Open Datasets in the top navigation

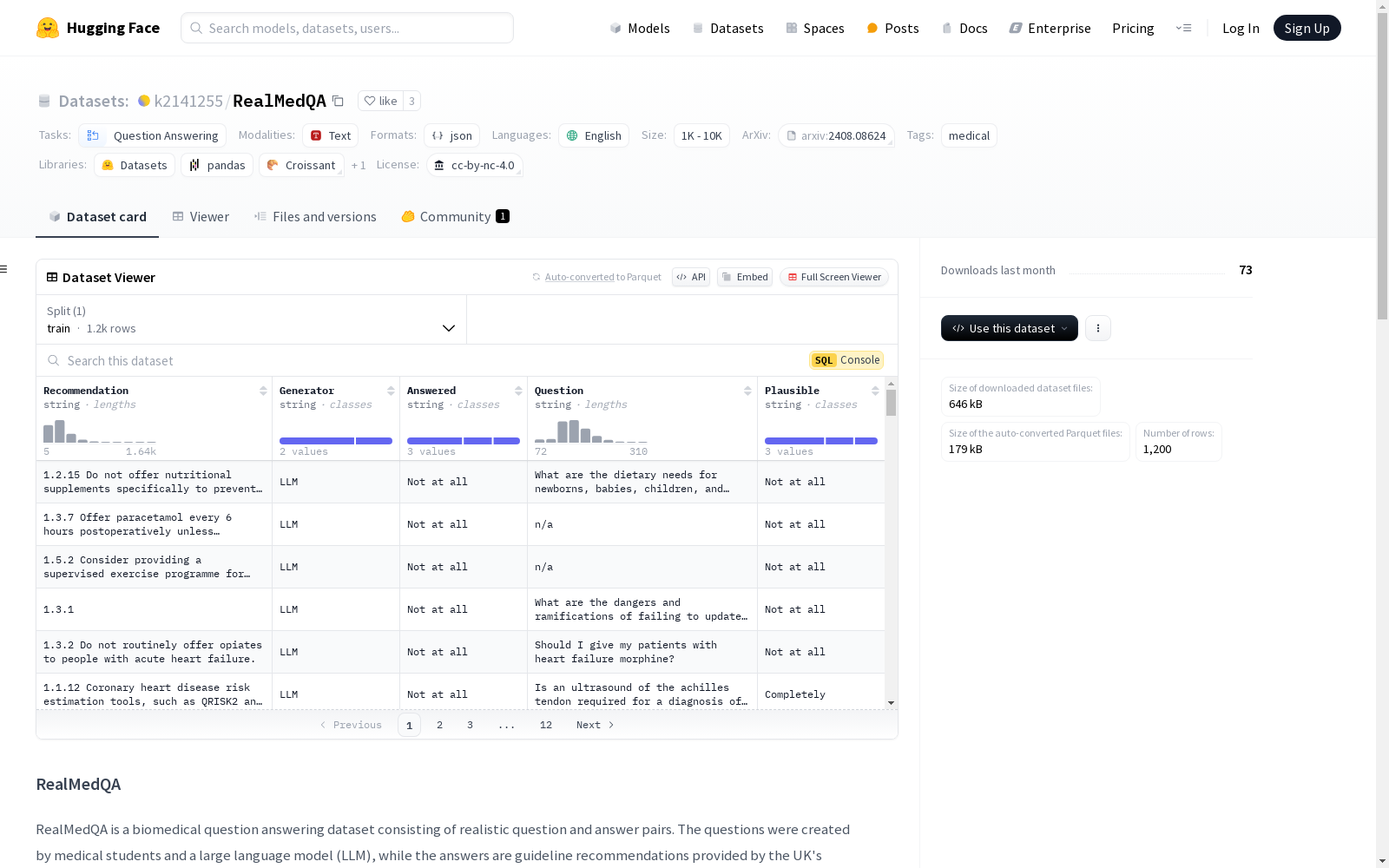(x=727, y=28)
